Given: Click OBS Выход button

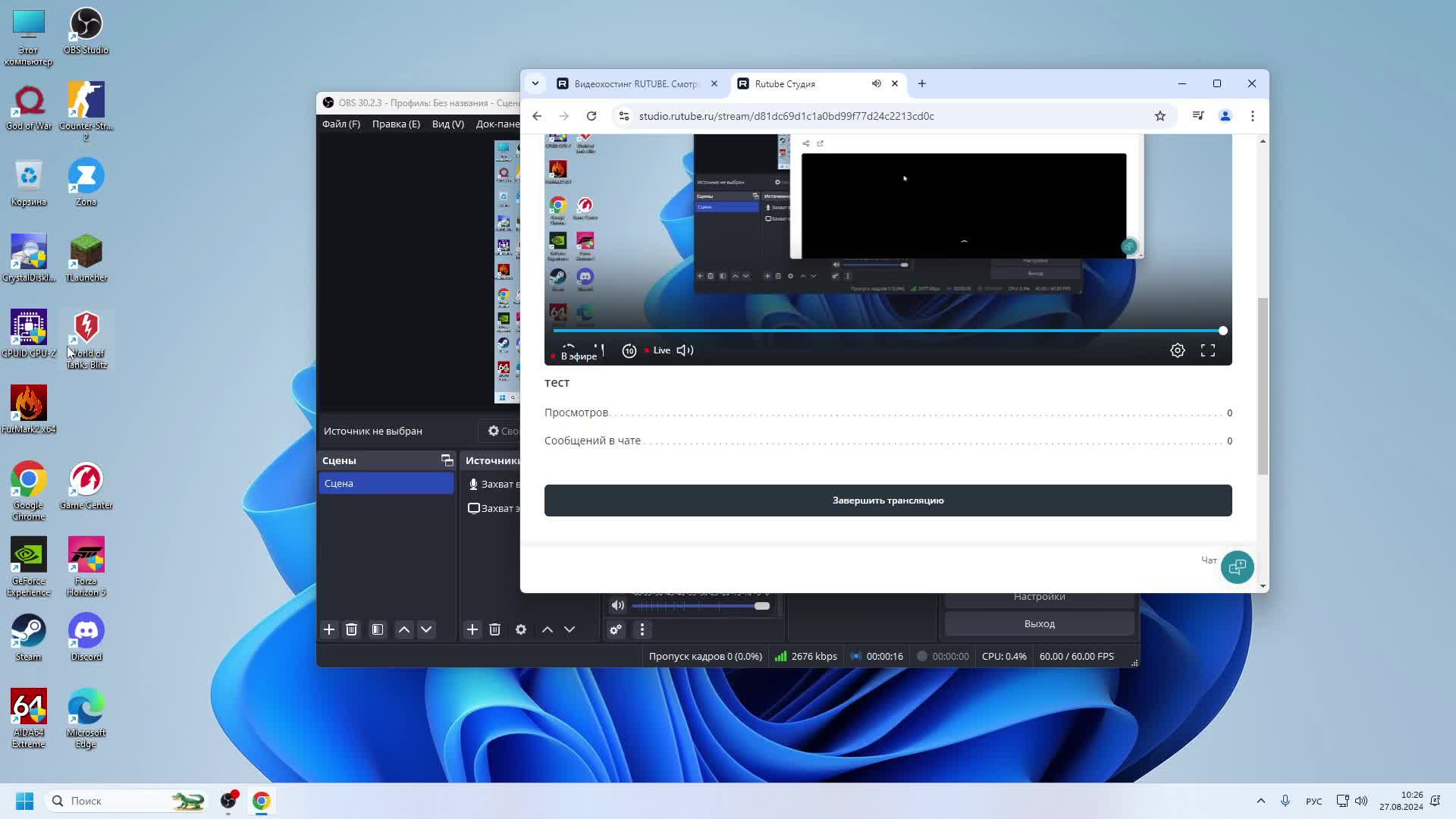Looking at the screenshot, I should [x=1039, y=623].
